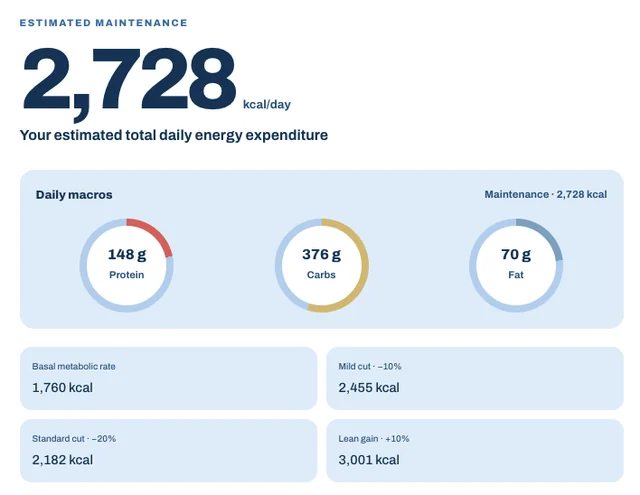Click the 'Carbs' label under 376 g
The image size is (640, 495).
(x=321, y=275)
